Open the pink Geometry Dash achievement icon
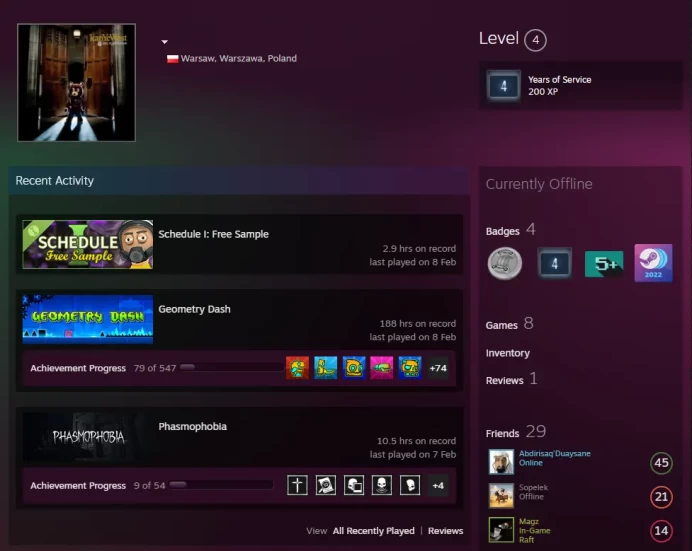This screenshot has height=551, width=692. 382,368
